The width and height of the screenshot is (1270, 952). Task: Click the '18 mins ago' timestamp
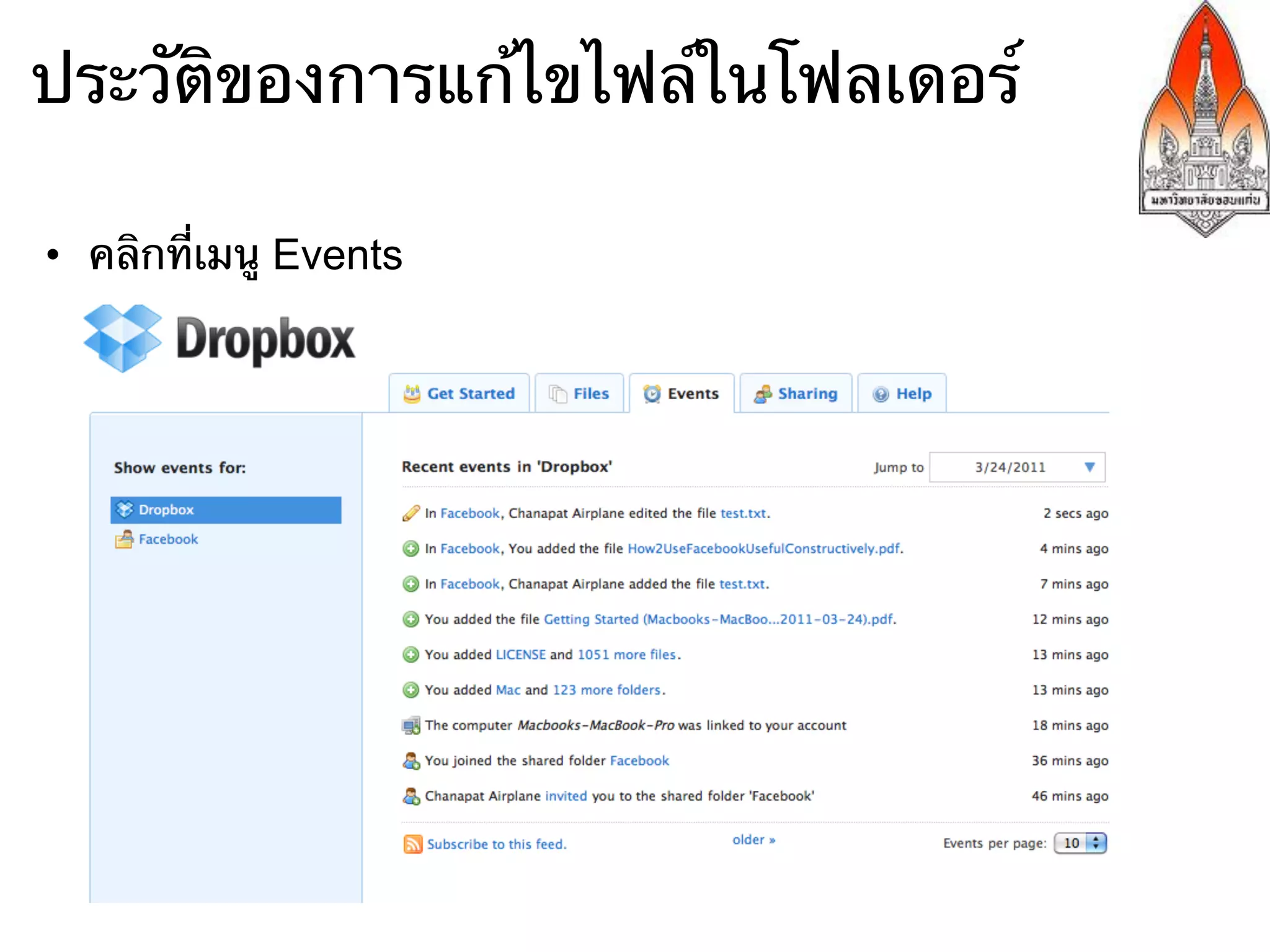point(1070,725)
